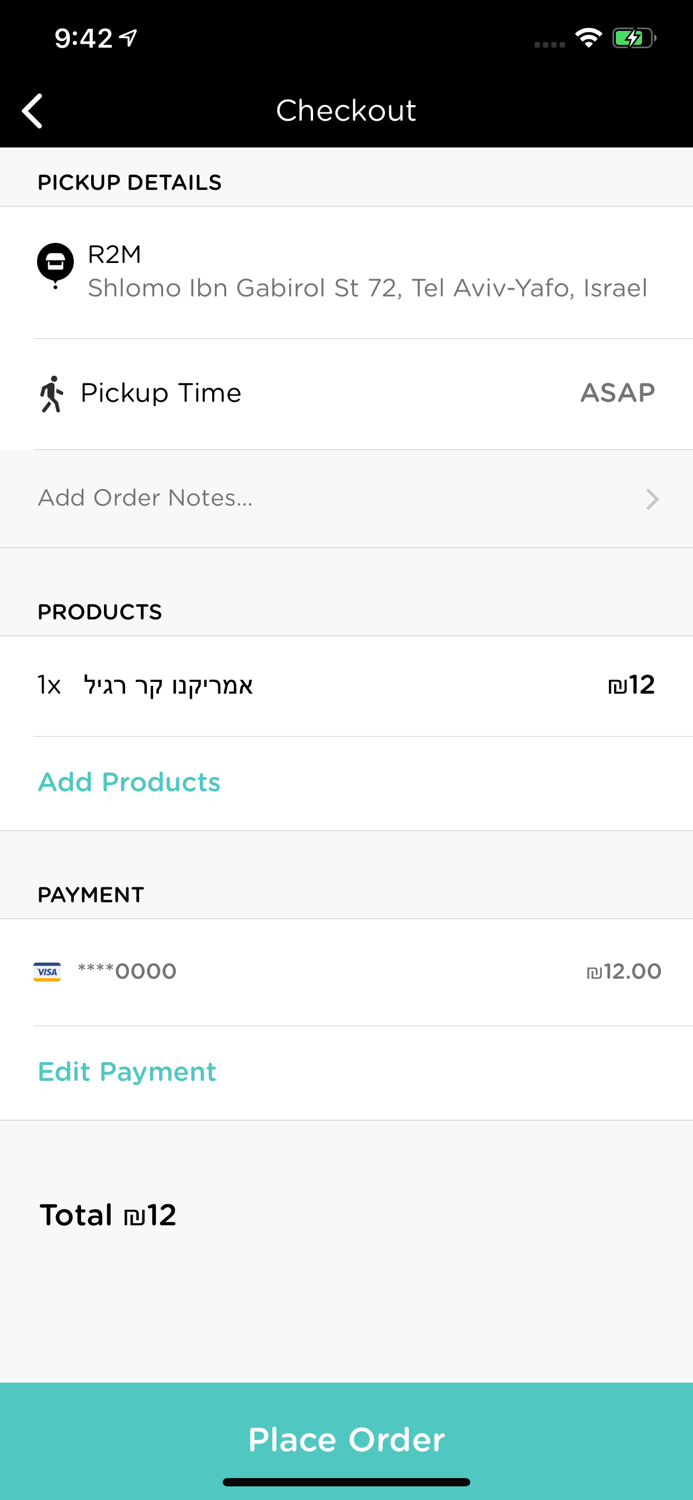Tap the Wi-Fi status icon
This screenshot has width=693, height=1500.
(x=589, y=38)
